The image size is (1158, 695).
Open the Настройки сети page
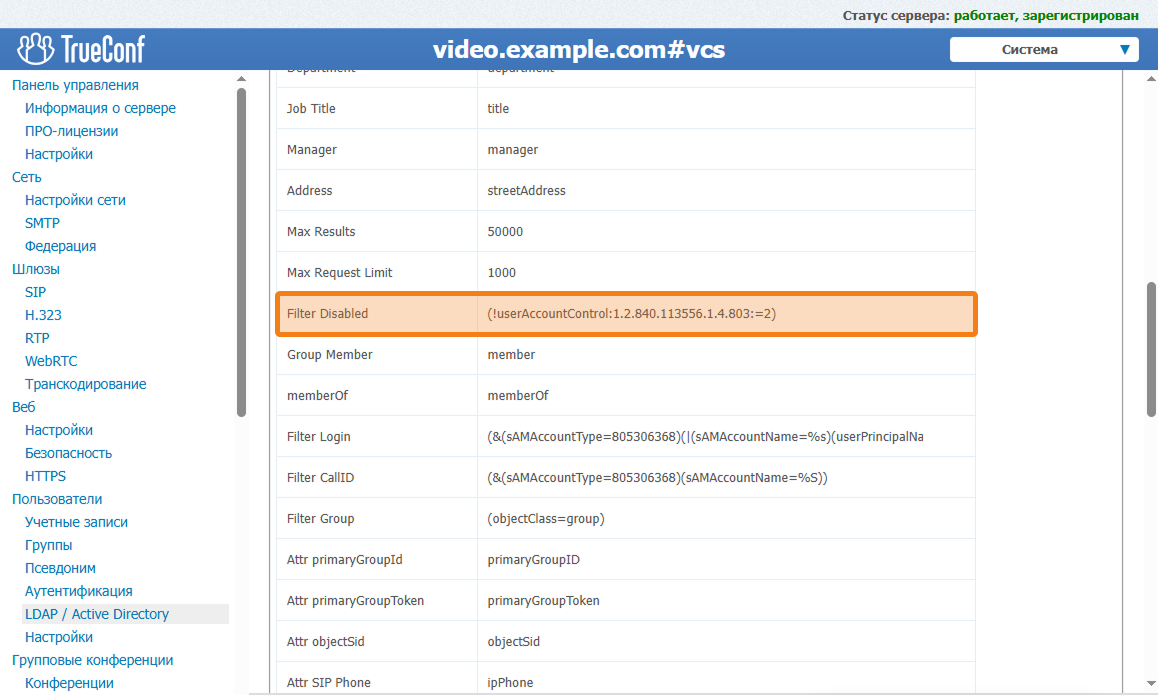(x=75, y=200)
